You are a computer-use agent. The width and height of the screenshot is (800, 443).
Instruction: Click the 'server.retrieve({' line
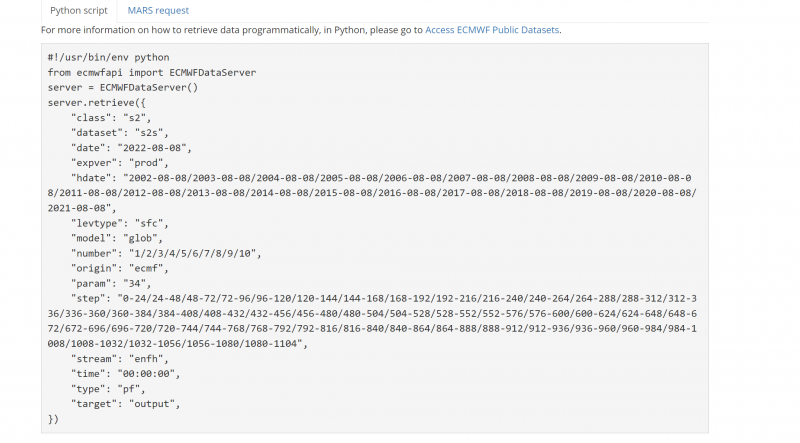pyautogui.click(x=97, y=102)
